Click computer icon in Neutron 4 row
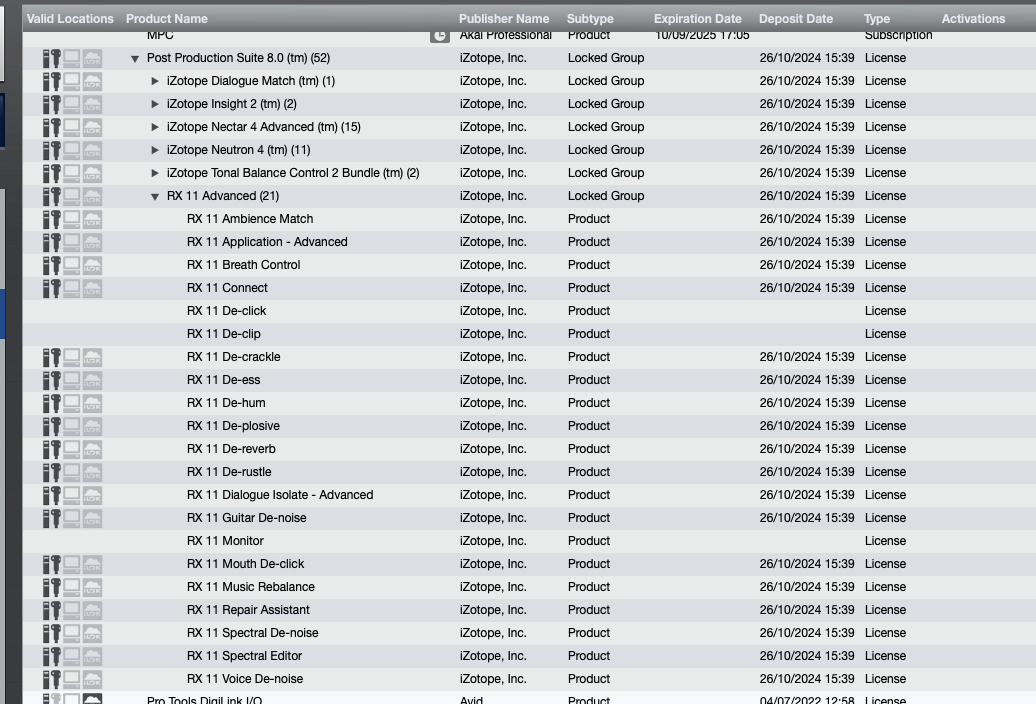Image resolution: width=1036 pixels, height=704 pixels. click(x=71, y=151)
